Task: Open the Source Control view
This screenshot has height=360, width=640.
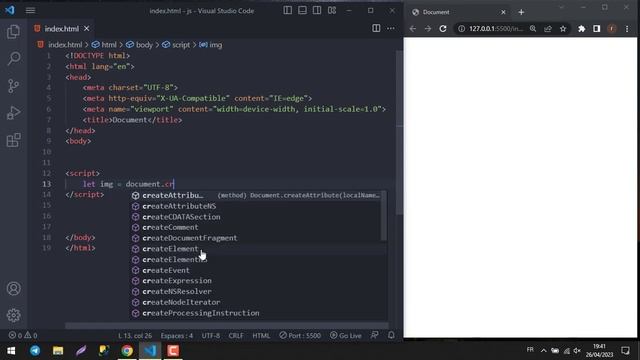Action: tap(13, 86)
